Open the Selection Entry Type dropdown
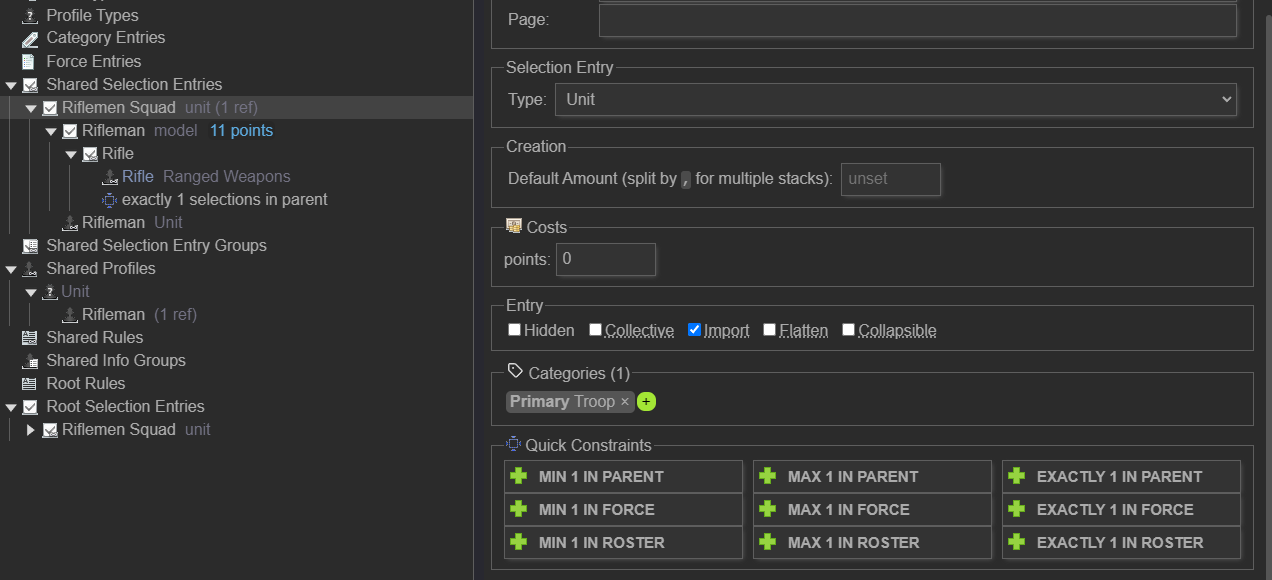 (x=896, y=99)
